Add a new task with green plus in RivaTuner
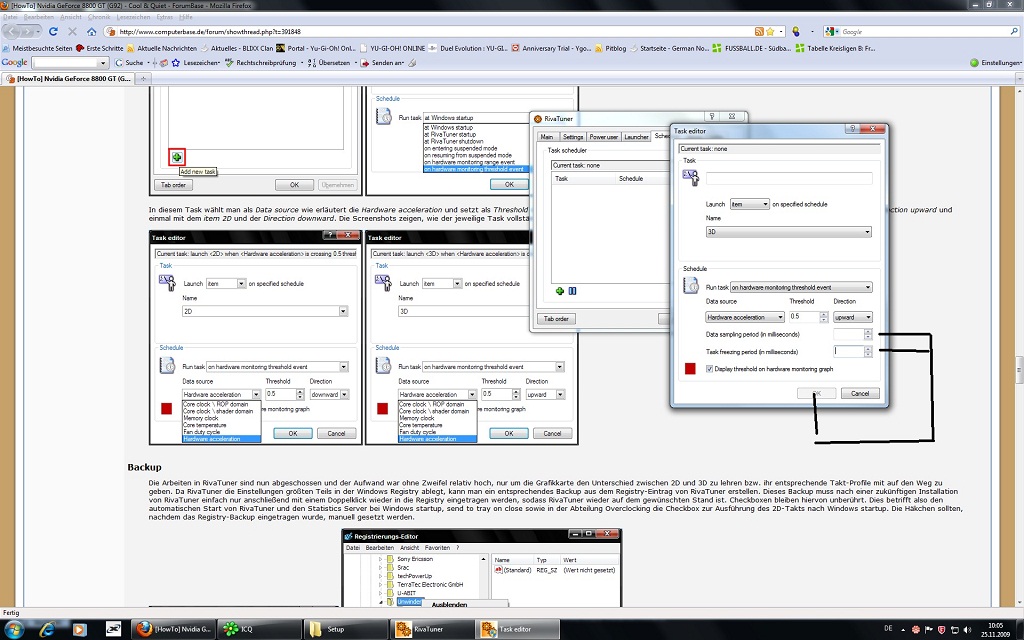This screenshot has width=1024, height=640. tap(560, 291)
